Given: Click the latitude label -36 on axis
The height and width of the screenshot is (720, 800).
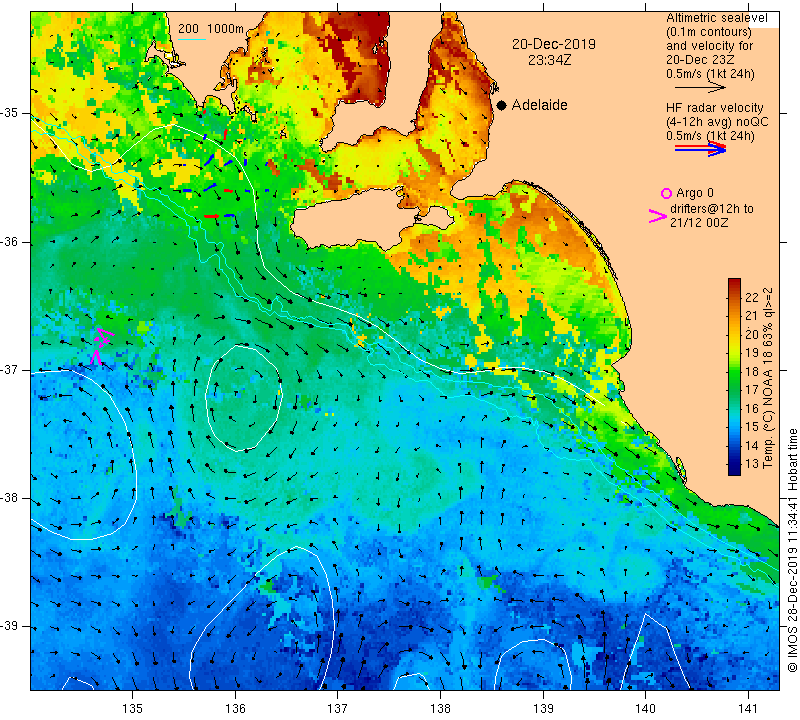Looking at the screenshot, I should [x=10, y=241].
